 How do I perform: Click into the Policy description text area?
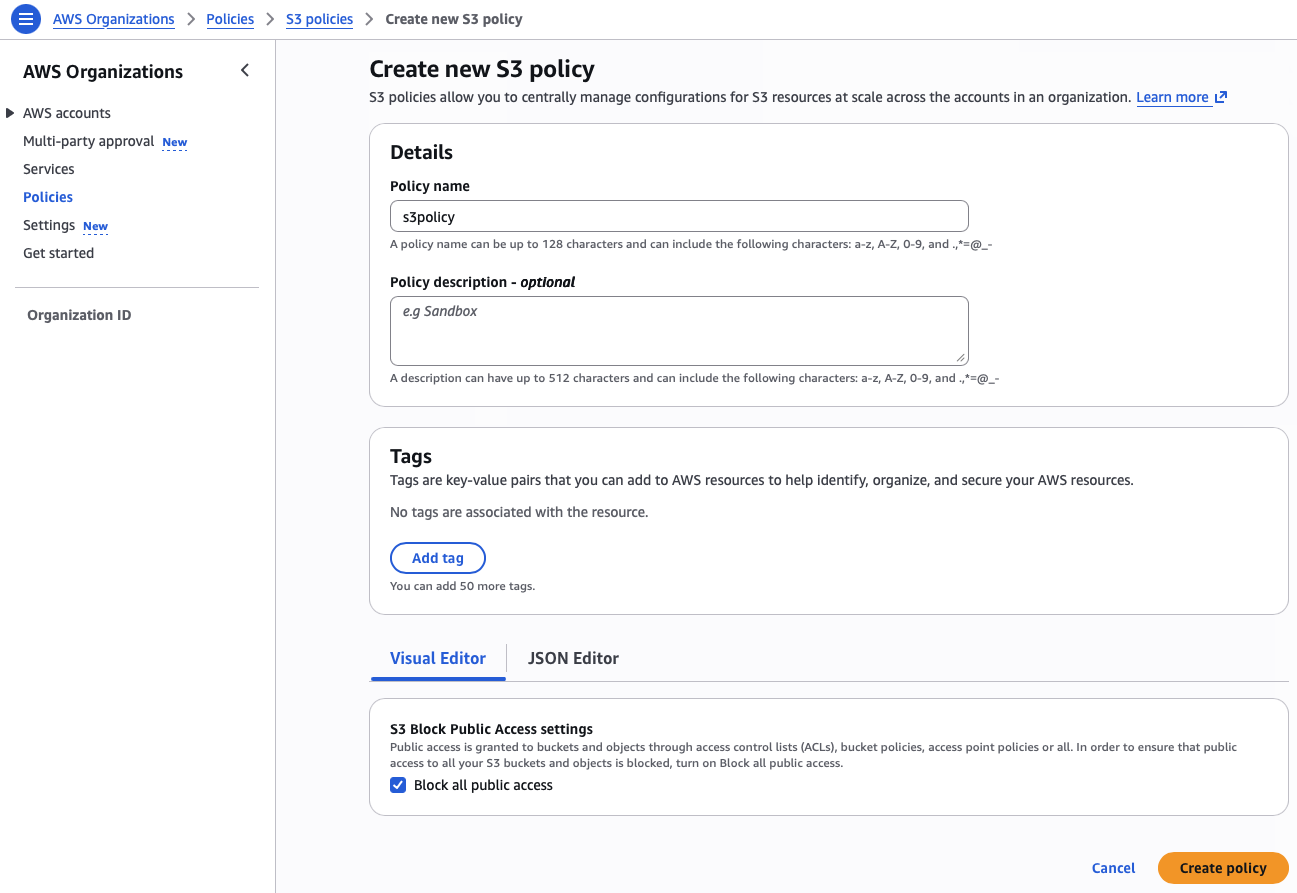[678, 330]
